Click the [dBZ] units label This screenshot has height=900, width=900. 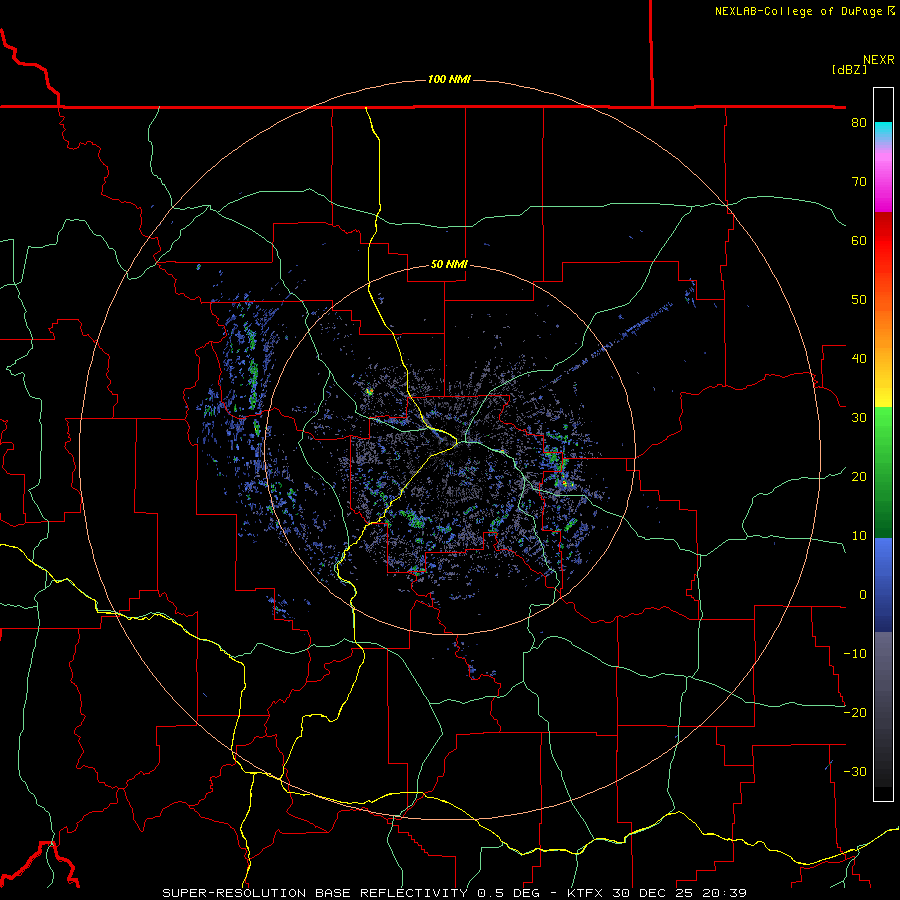point(849,69)
